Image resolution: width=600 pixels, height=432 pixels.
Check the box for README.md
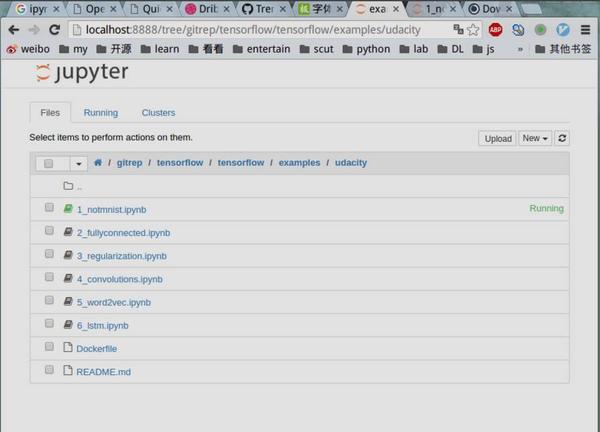pos(49,370)
